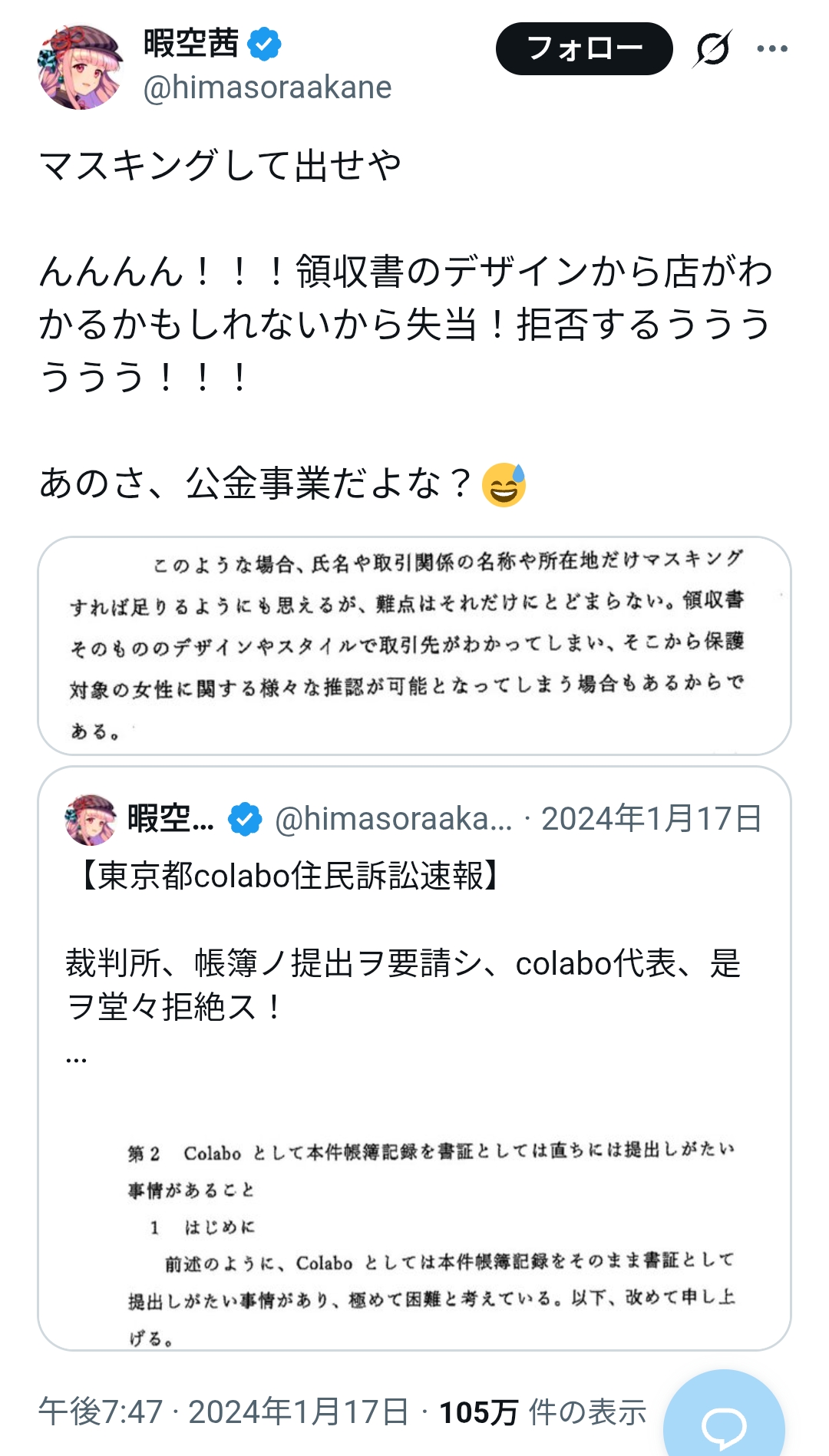
Task: Open the Grok slashed-circle icon
Action: (x=712, y=49)
